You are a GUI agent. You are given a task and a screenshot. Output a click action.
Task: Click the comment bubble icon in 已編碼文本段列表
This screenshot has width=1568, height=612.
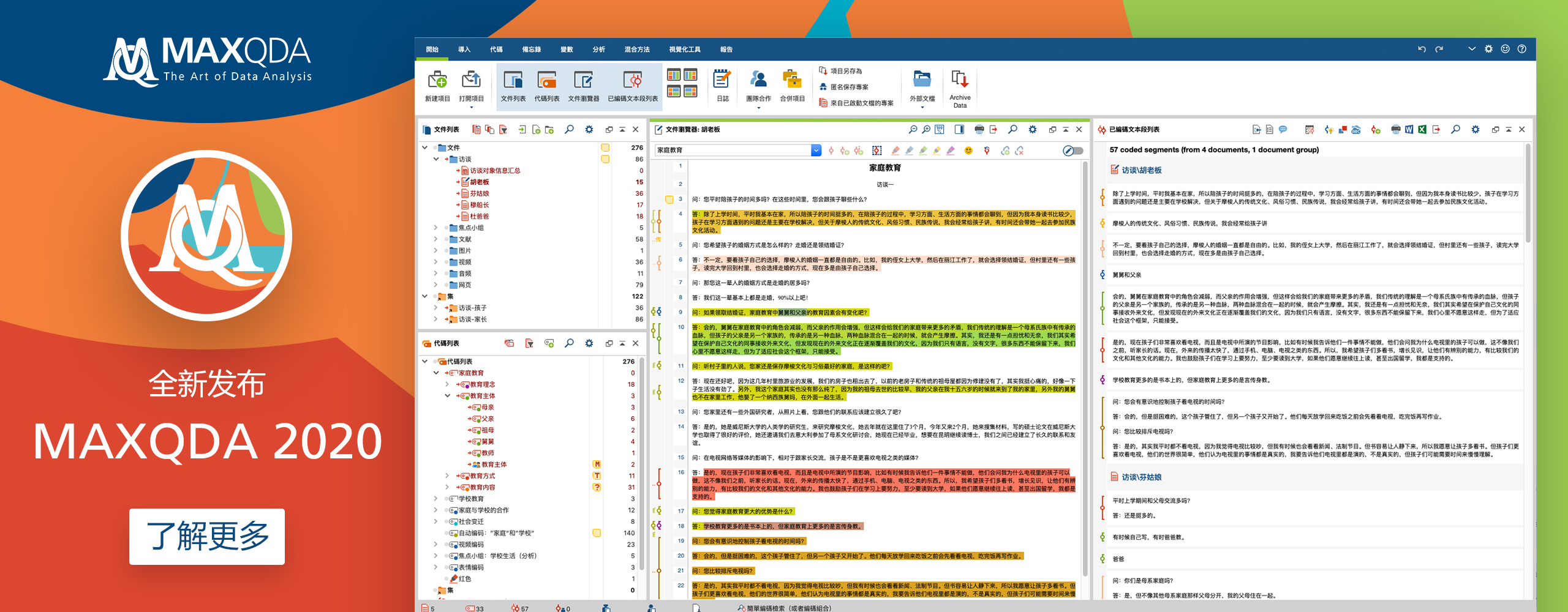[1283, 130]
